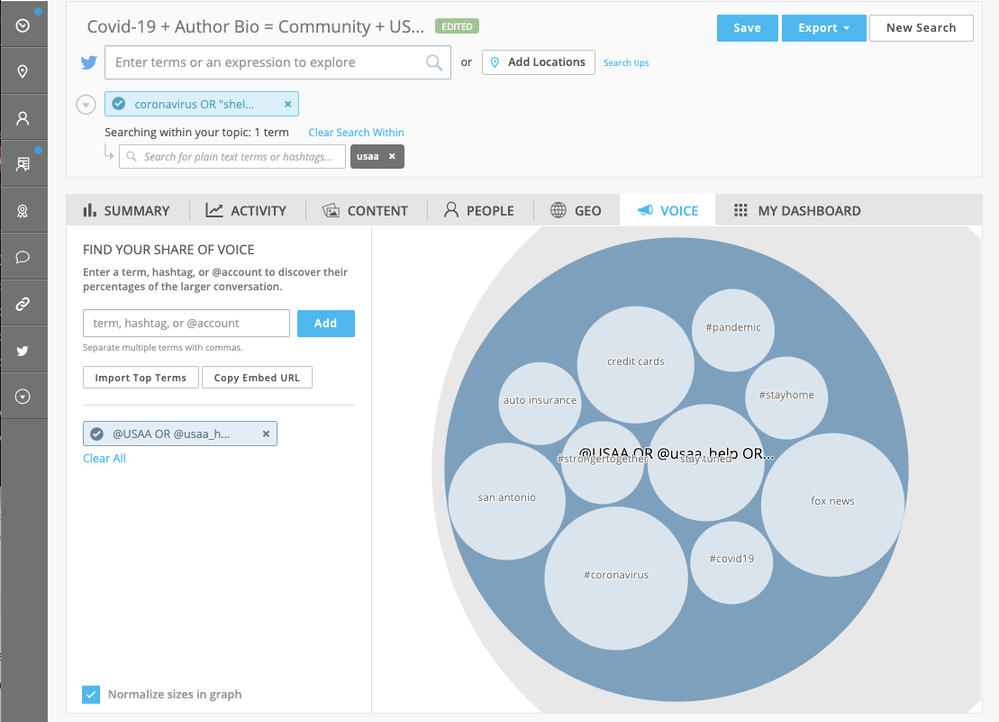999x722 pixels.
Task: Click the magnifier icon in explore search box
Action: [x=434, y=63]
